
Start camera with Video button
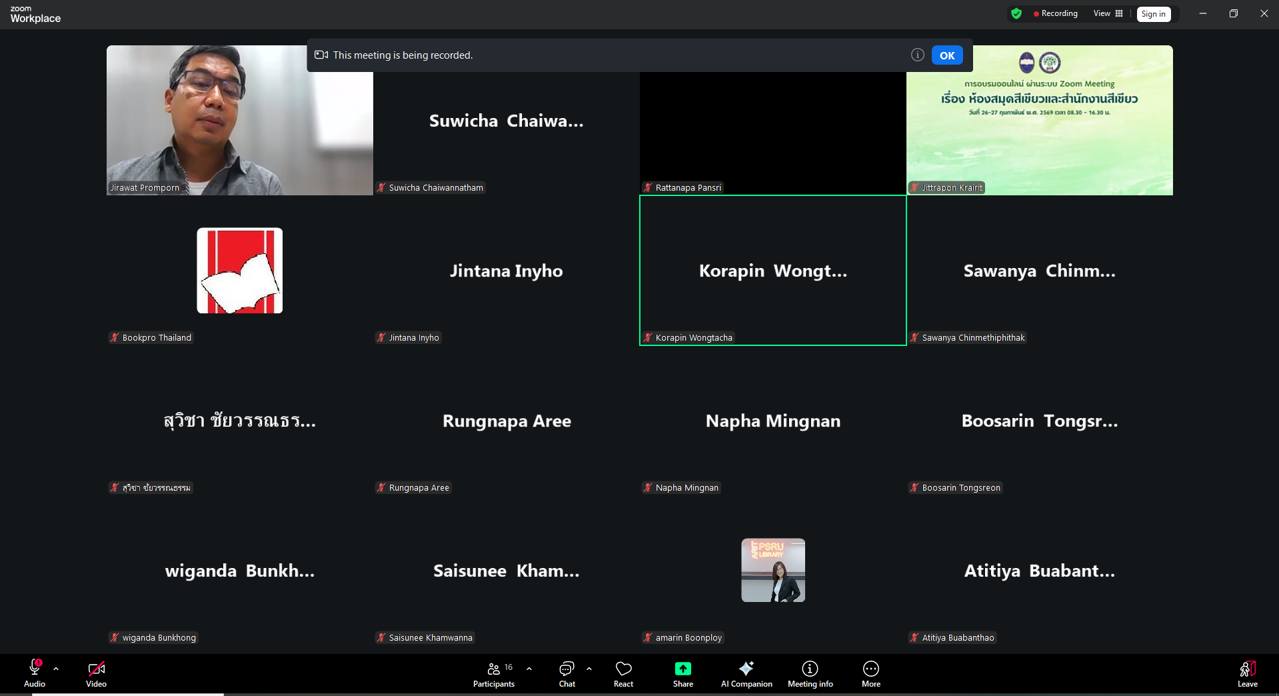pos(96,673)
